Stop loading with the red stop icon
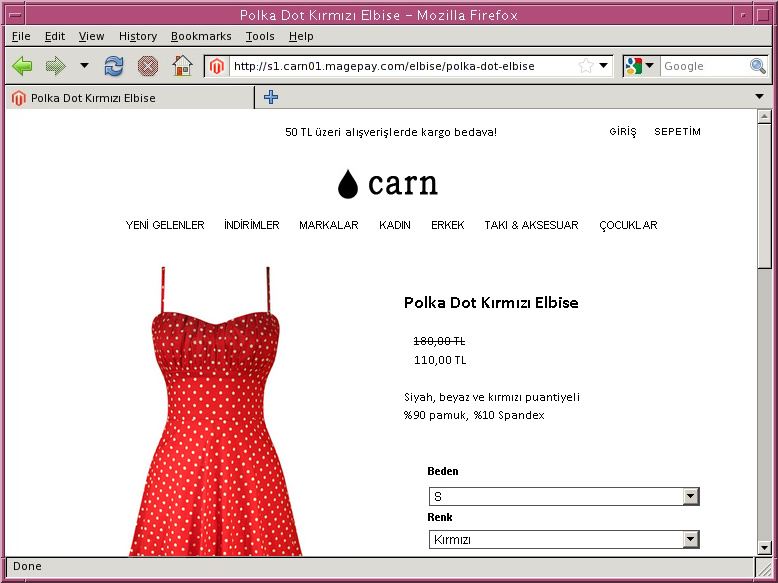This screenshot has height=583, width=778. tap(148, 66)
